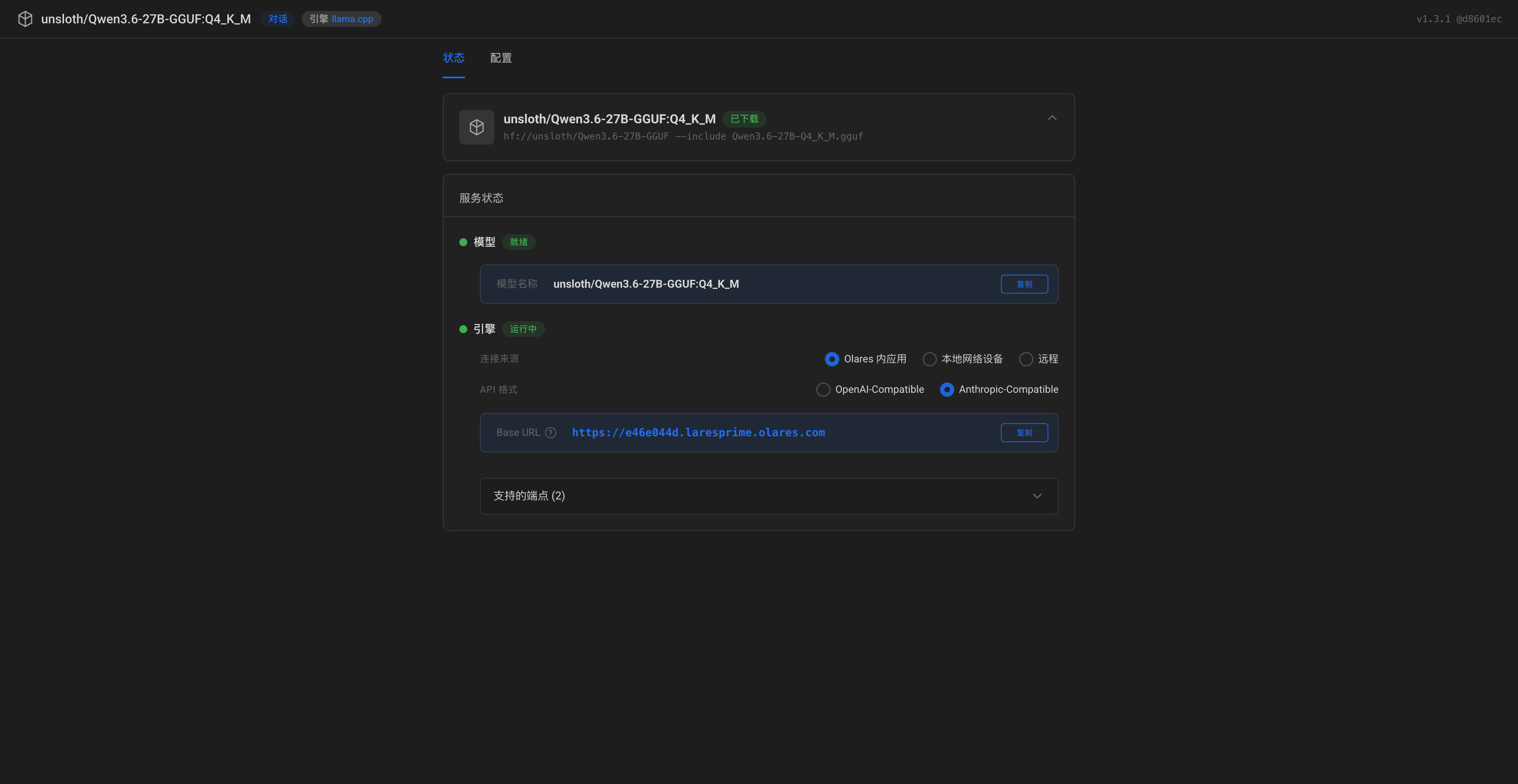1518x784 pixels.
Task: Click the 就绪 model status badge
Action: (519, 242)
